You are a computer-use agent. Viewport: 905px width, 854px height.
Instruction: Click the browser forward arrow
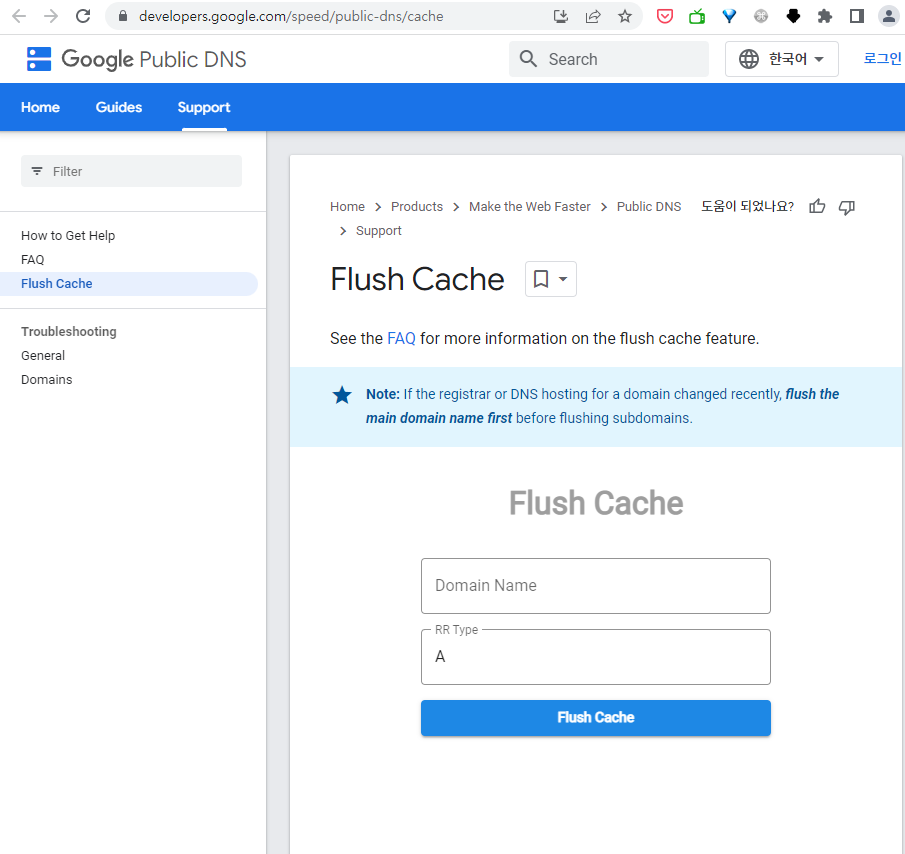[51, 16]
